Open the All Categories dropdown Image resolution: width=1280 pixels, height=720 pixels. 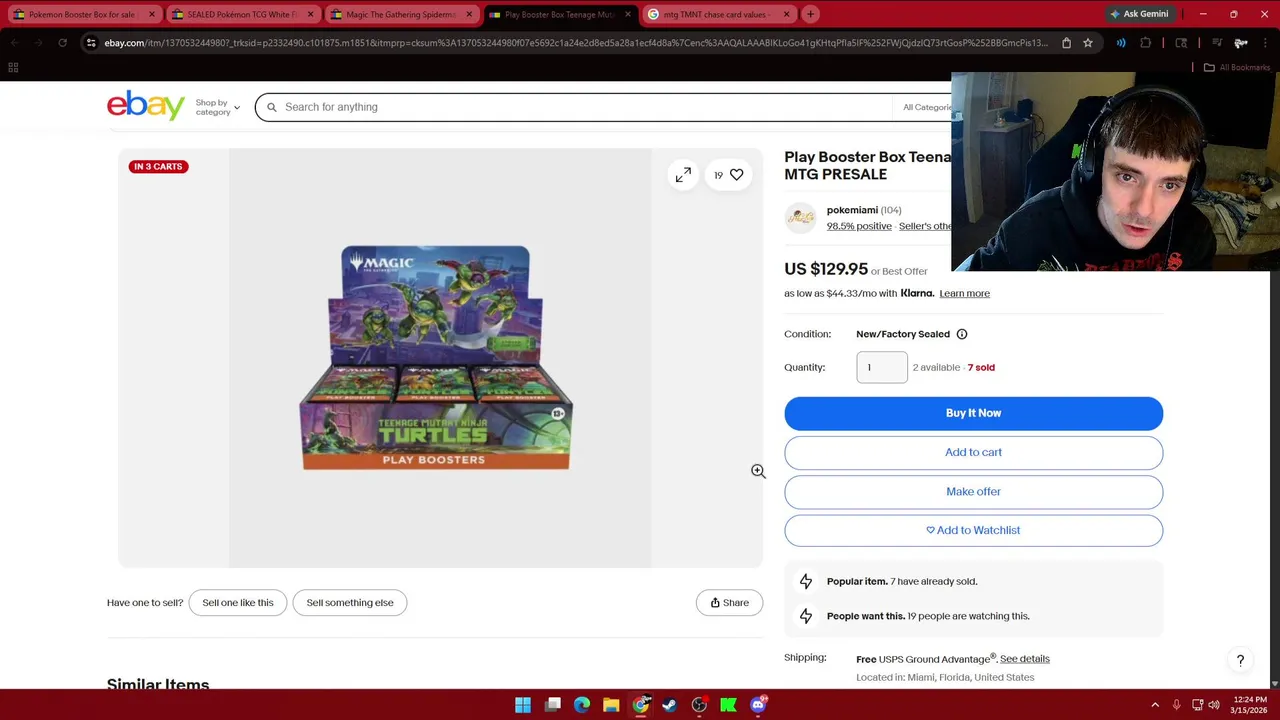[x=927, y=107]
